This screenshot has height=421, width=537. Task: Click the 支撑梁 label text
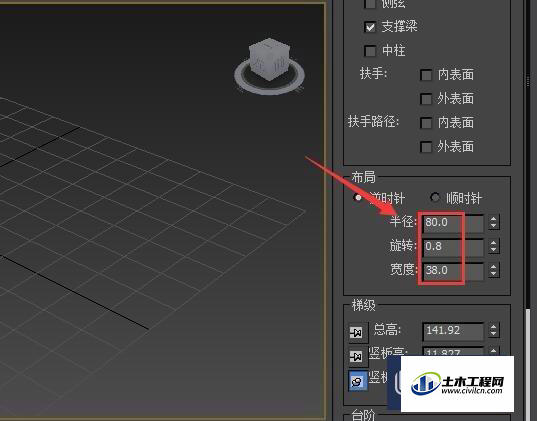point(399,26)
